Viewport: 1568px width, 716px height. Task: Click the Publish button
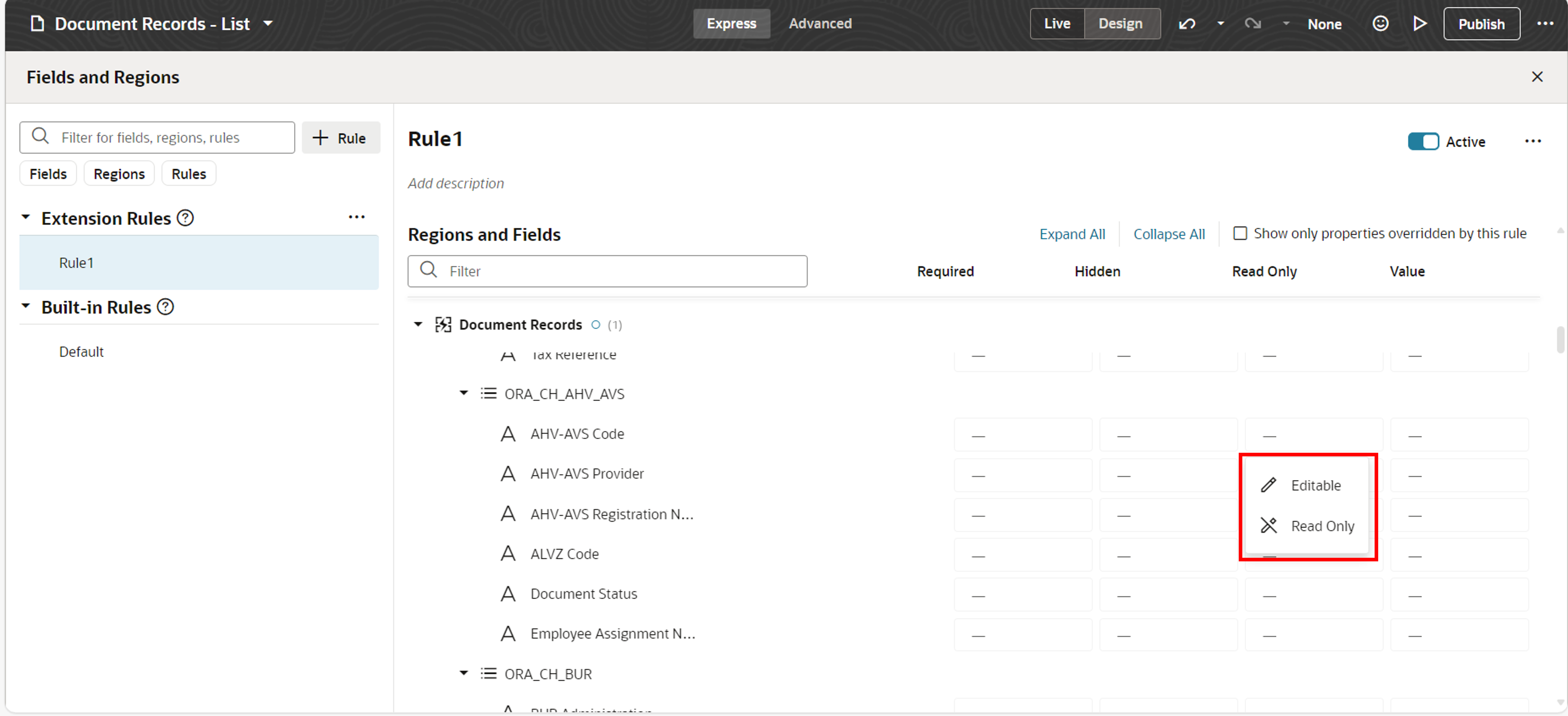point(1481,24)
